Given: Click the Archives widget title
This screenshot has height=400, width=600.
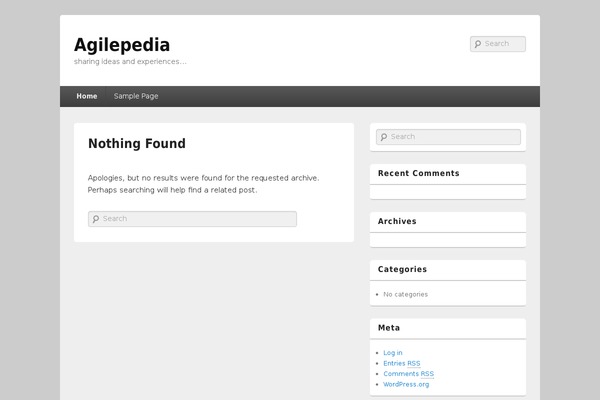Looking at the screenshot, I should [397, 221].
